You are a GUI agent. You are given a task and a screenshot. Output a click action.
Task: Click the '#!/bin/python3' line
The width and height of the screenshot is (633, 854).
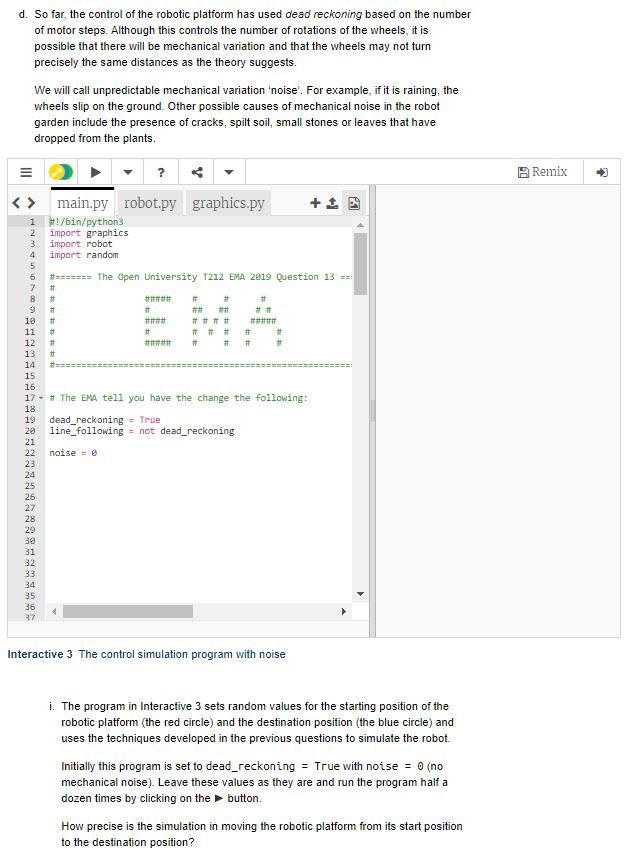tap(86, 222)
